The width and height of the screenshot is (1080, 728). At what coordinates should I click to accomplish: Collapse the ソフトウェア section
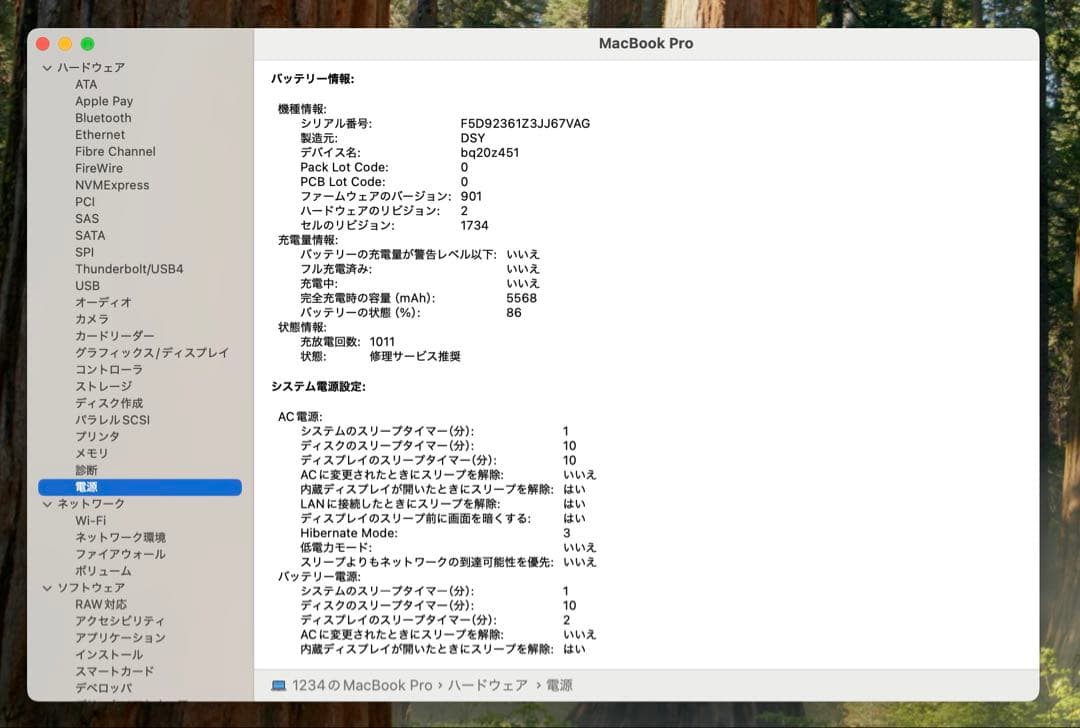coord(46,587)
